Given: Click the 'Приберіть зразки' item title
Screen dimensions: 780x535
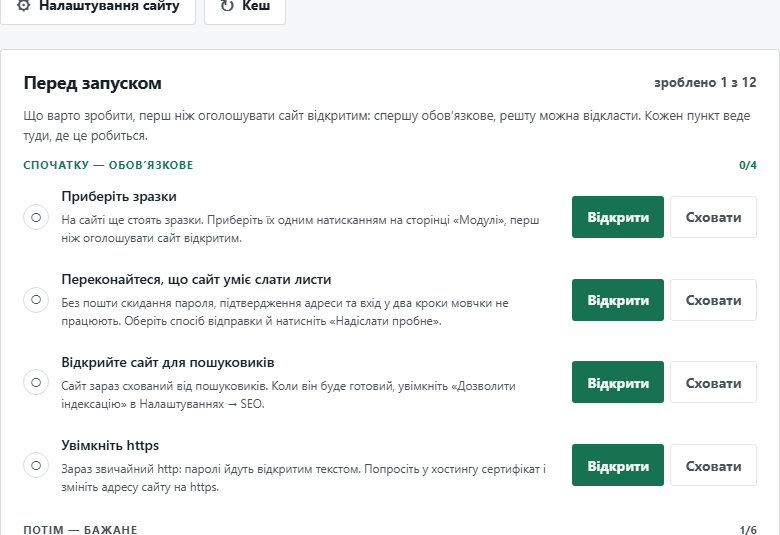Looking at the screenshot, I should [119, 197].
